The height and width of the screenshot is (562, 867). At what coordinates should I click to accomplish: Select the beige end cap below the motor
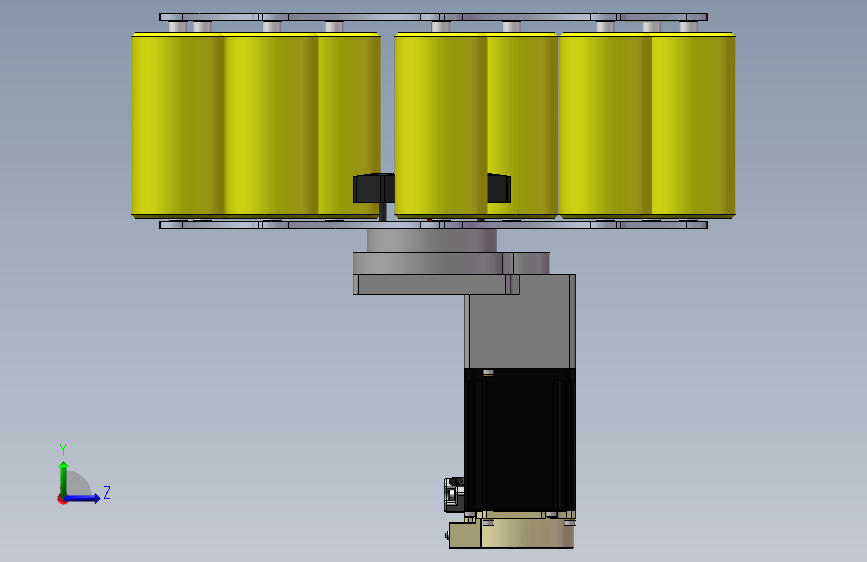511,533
